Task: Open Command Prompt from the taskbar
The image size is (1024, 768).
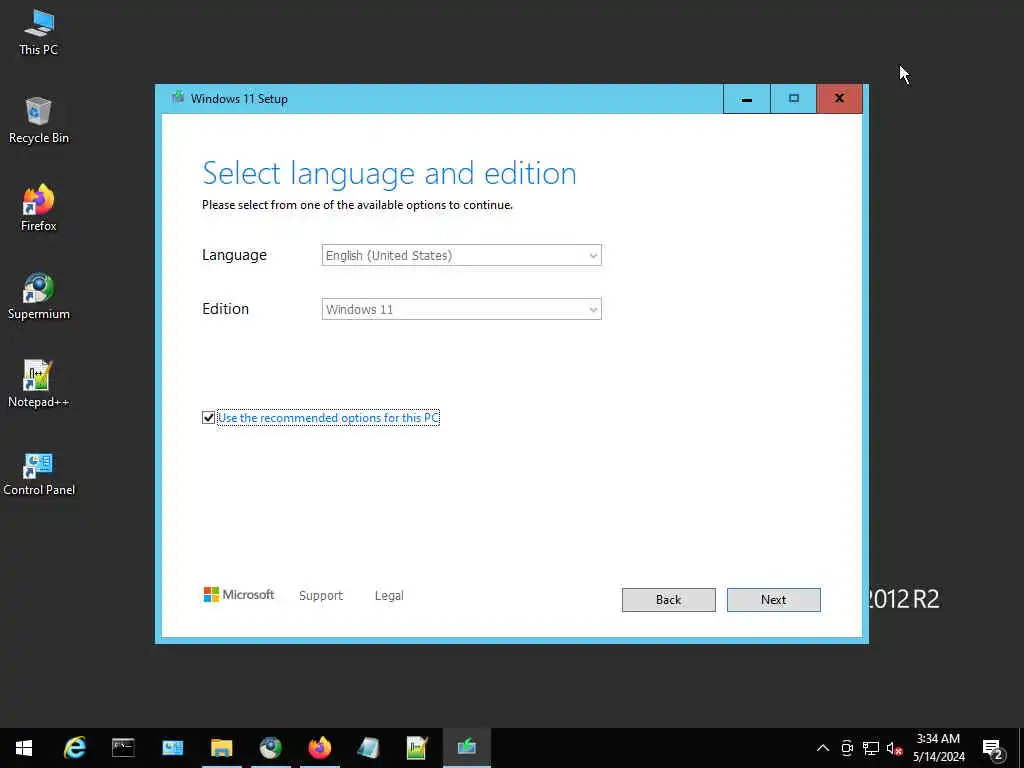Action: (x=123, y=748)
